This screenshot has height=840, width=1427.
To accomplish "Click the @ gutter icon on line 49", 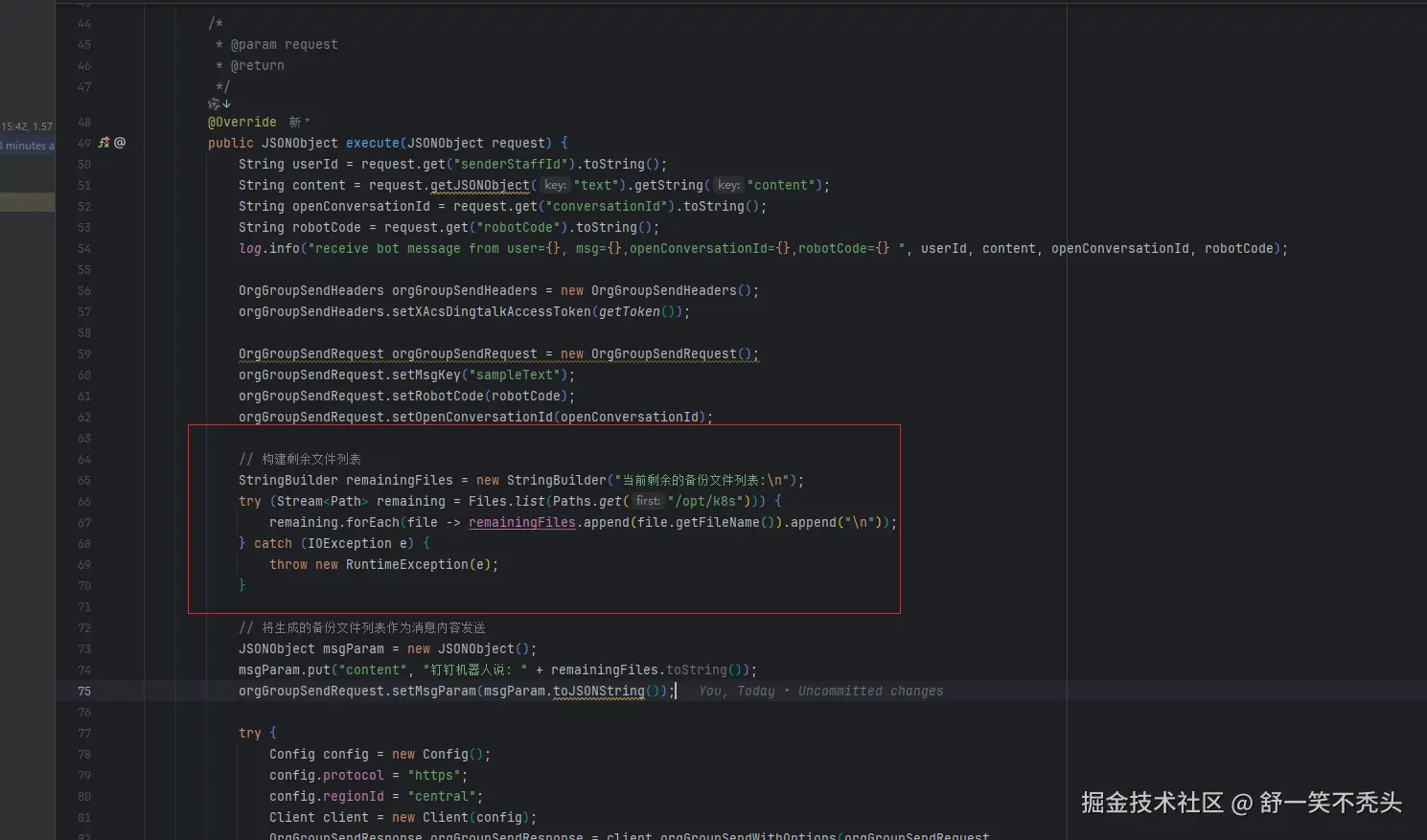I will pos(120,143).
